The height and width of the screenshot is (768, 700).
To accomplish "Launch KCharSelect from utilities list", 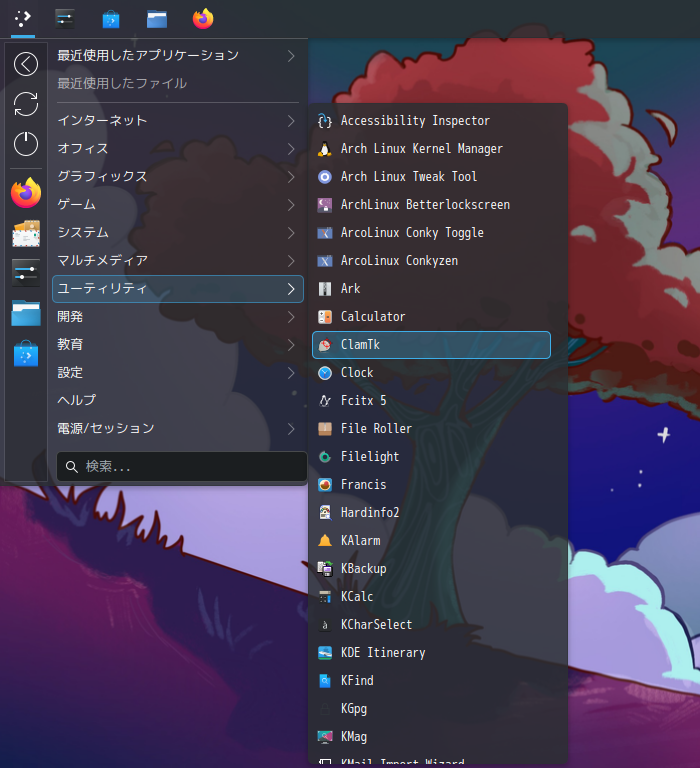I will click(432, 624).
